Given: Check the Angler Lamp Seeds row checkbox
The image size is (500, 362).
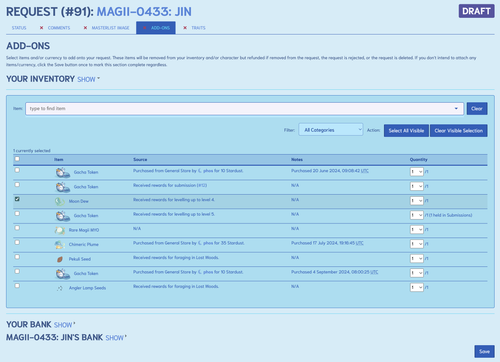Looking at the screenshot, I should point(17,286).
